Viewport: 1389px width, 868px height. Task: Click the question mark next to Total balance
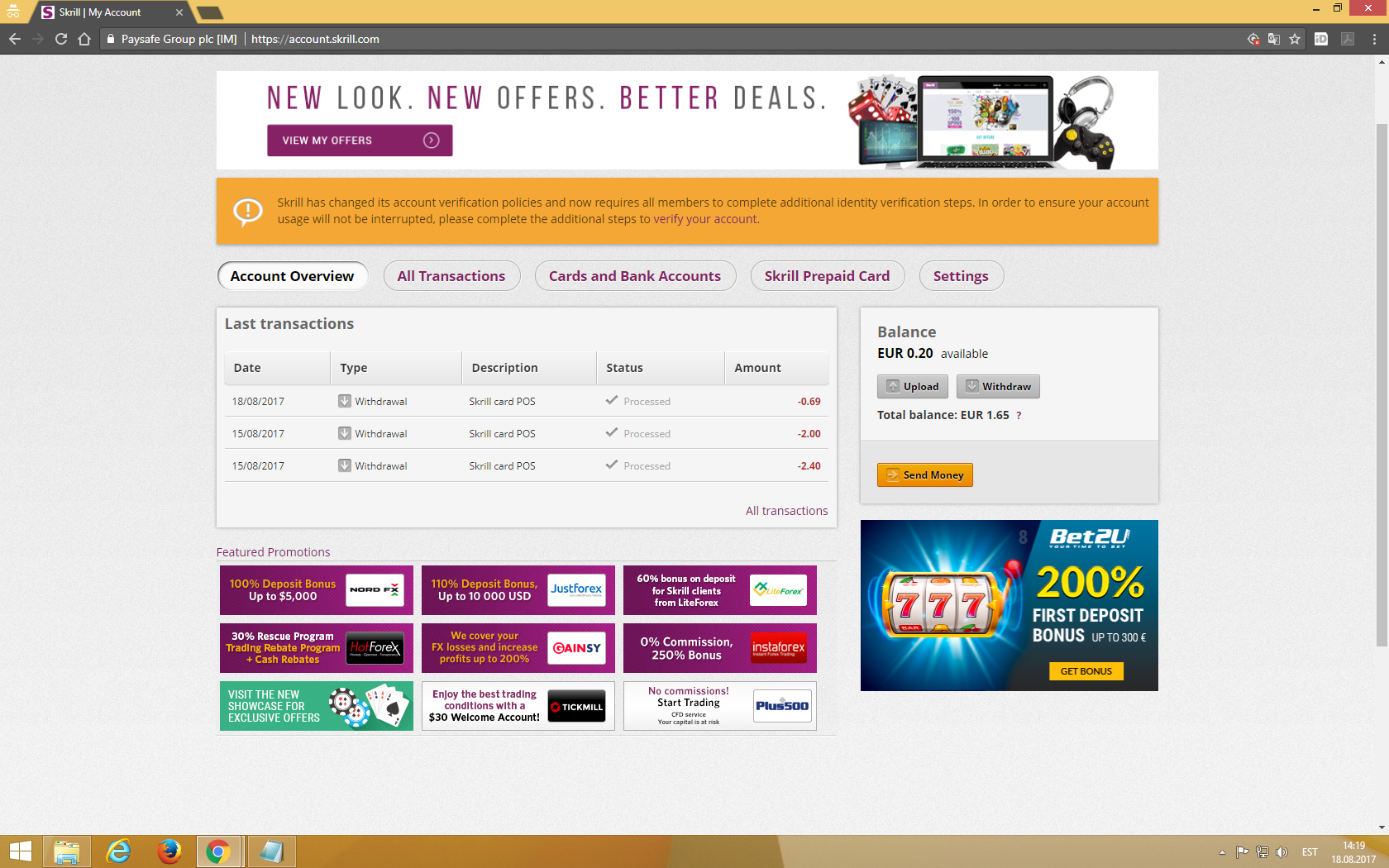(1019, 415)
